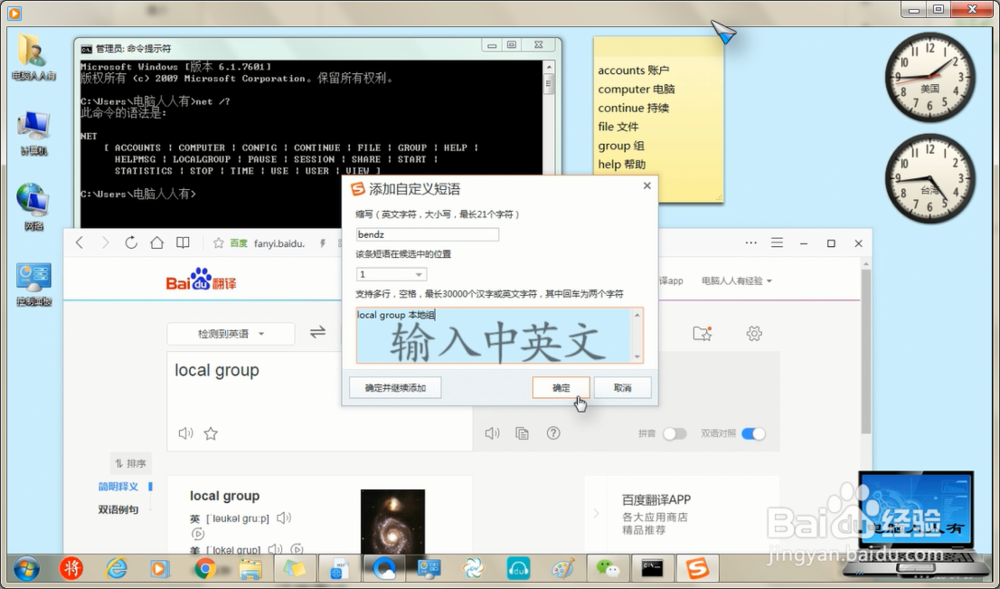
Task: Select the 双语例句 tab
Action: pos(118,509)
